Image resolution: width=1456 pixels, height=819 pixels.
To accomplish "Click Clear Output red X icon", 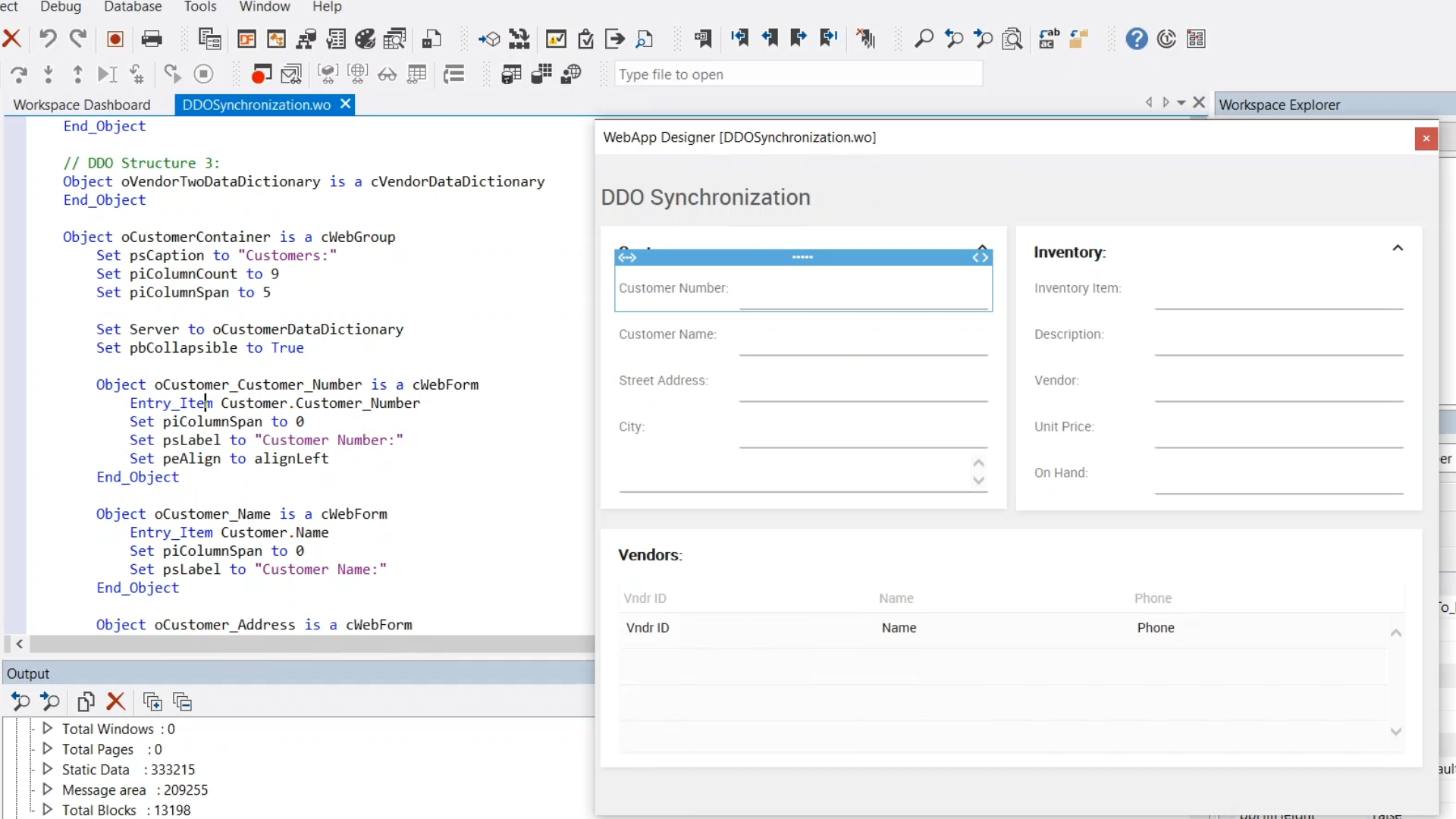I will 115,701.
